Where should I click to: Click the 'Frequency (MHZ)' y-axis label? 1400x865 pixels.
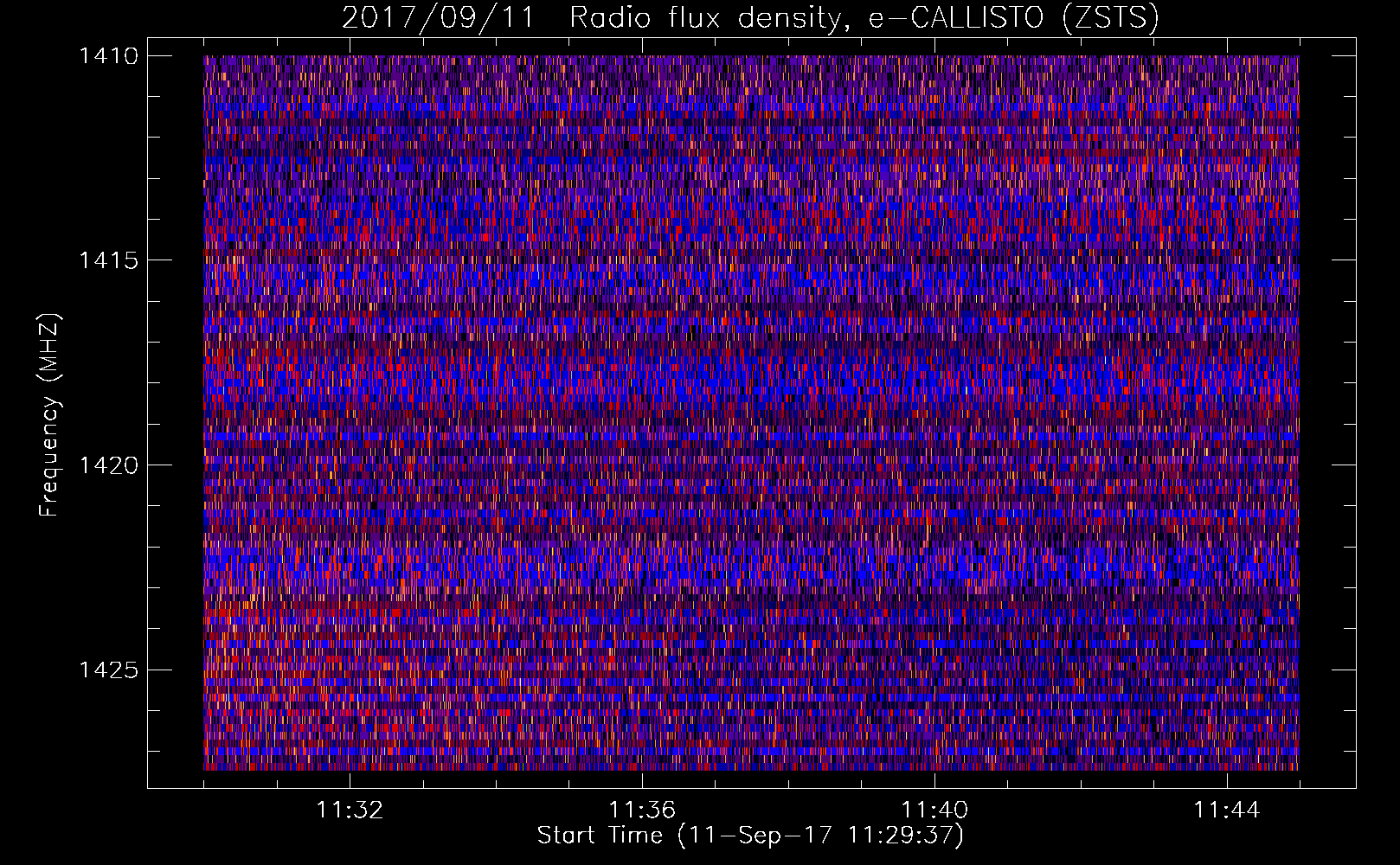click(50, 414)
